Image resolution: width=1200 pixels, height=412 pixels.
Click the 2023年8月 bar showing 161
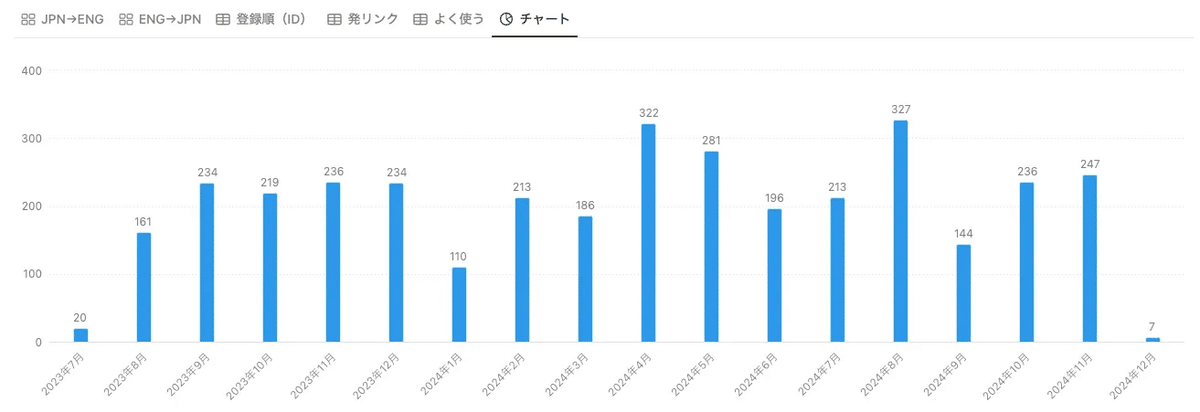pyautogui.click(x=144, y=288)
